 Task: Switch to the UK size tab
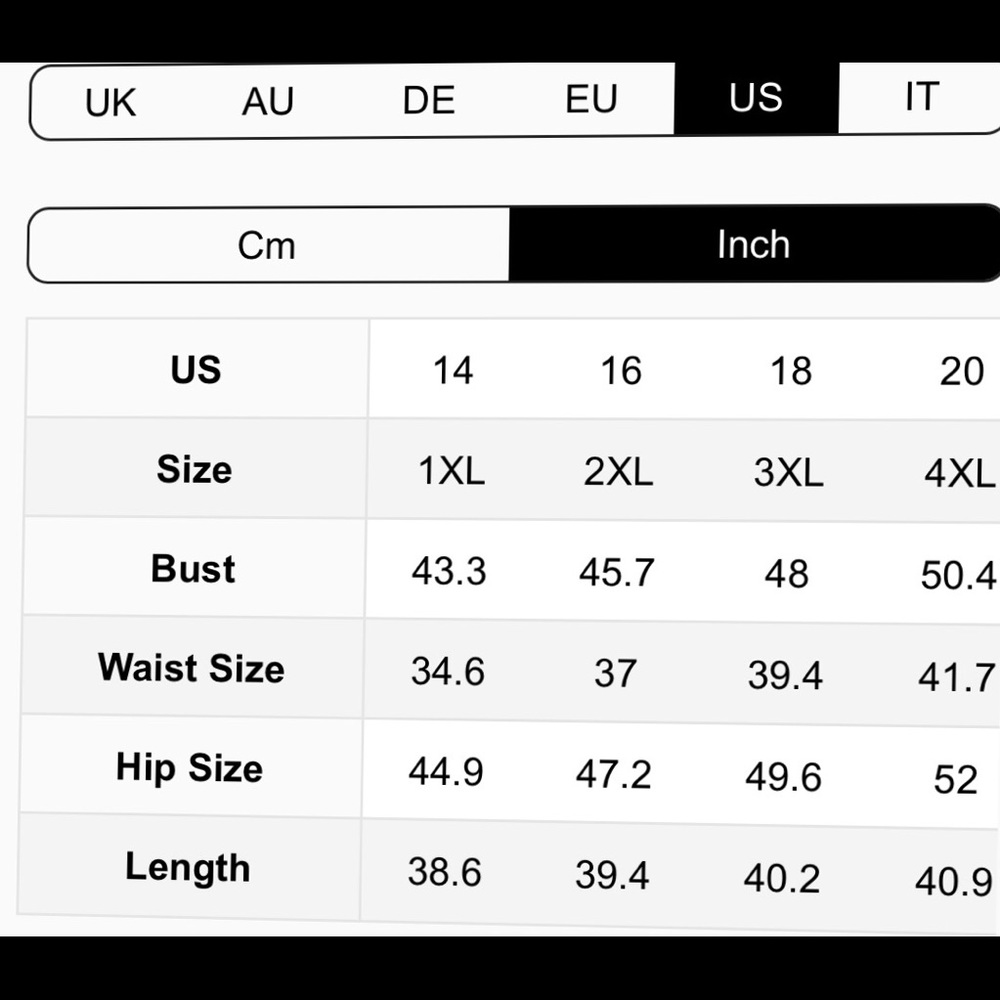coord(110,102)
